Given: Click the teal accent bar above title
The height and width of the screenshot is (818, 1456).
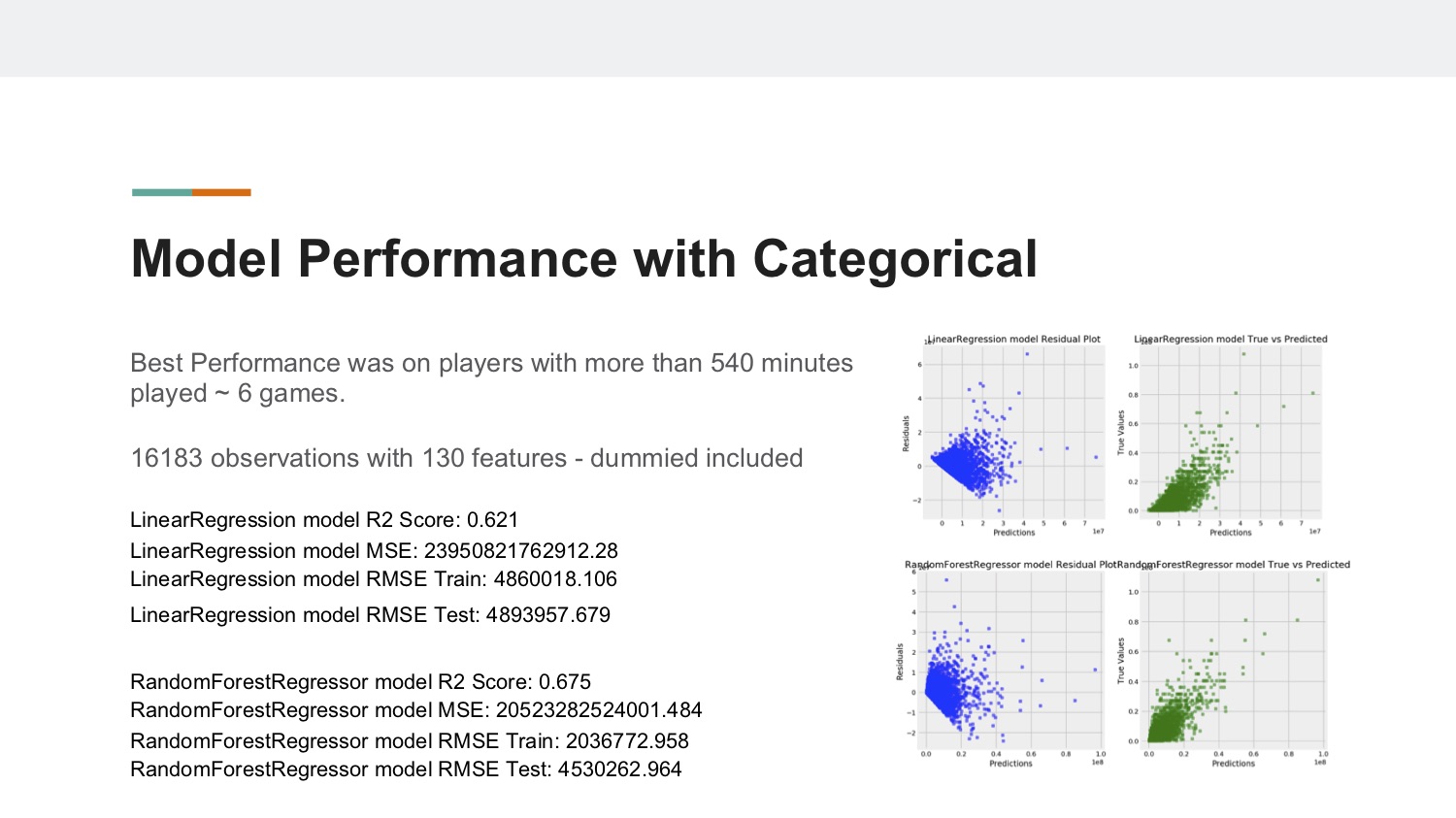Looking at the screenshot, I should click(162, 192).
